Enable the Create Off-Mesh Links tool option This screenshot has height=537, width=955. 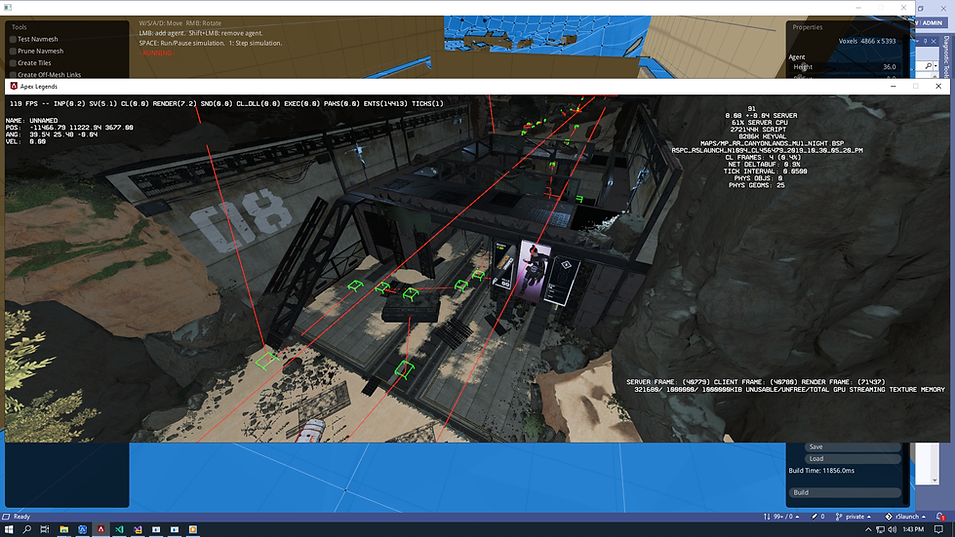click(x=13, y=75)
